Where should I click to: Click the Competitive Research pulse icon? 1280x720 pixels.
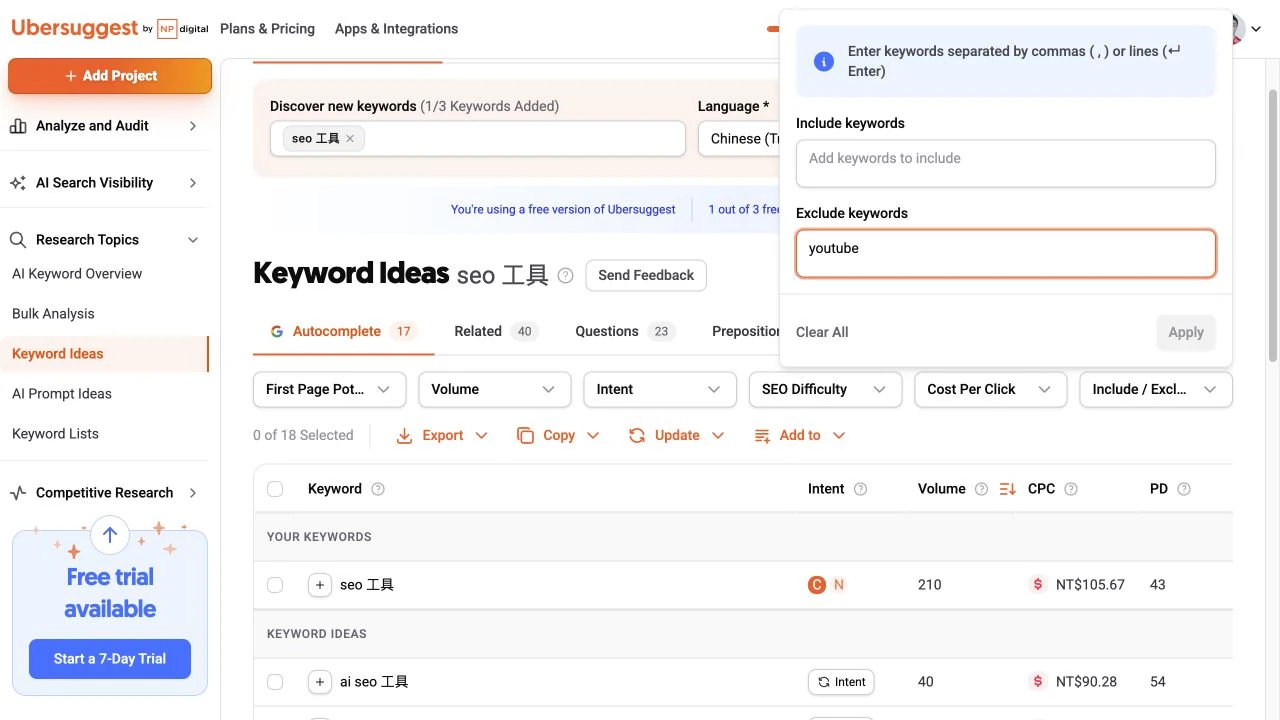pos(18,493)
